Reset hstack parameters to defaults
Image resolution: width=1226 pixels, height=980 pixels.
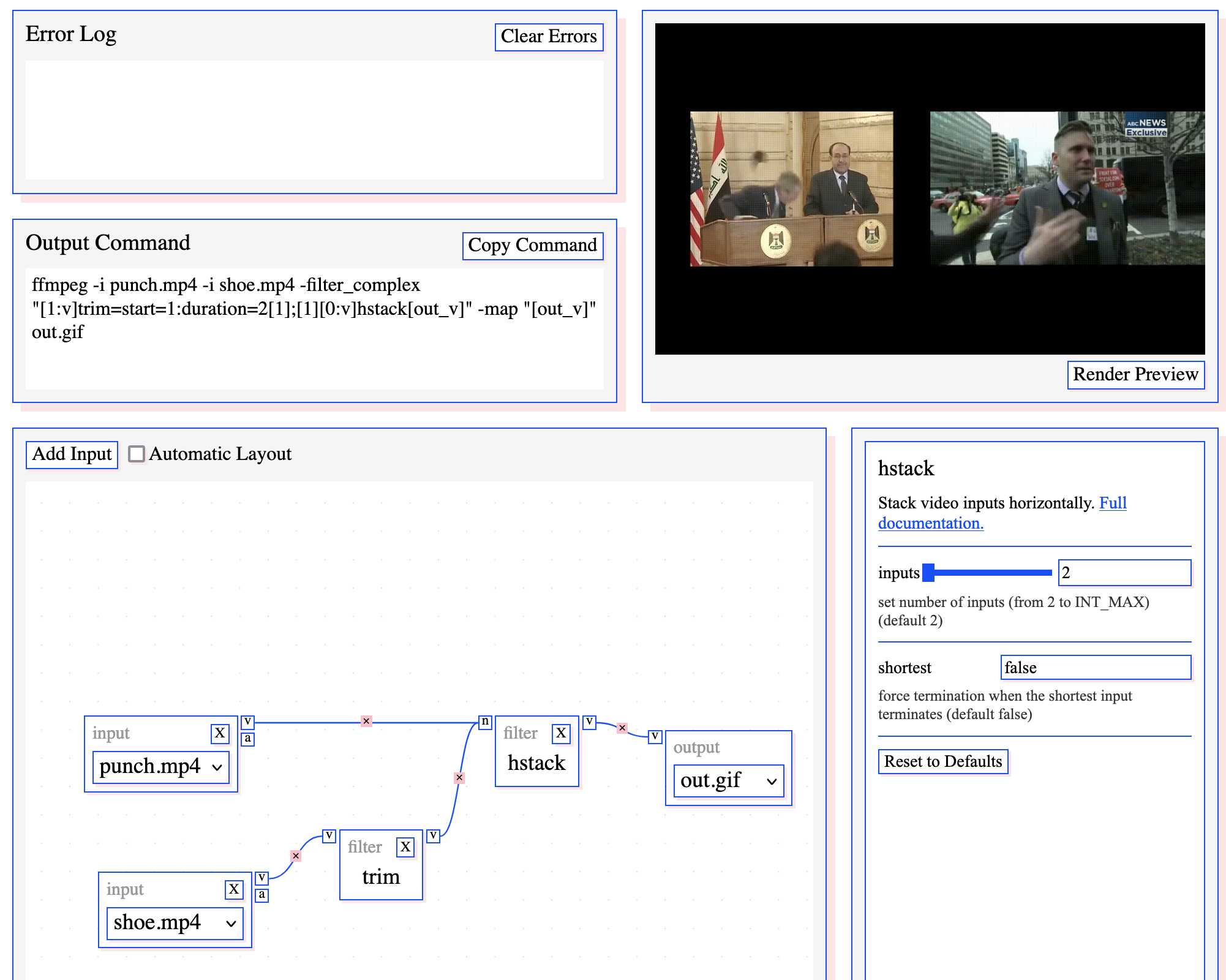point(943,761)
